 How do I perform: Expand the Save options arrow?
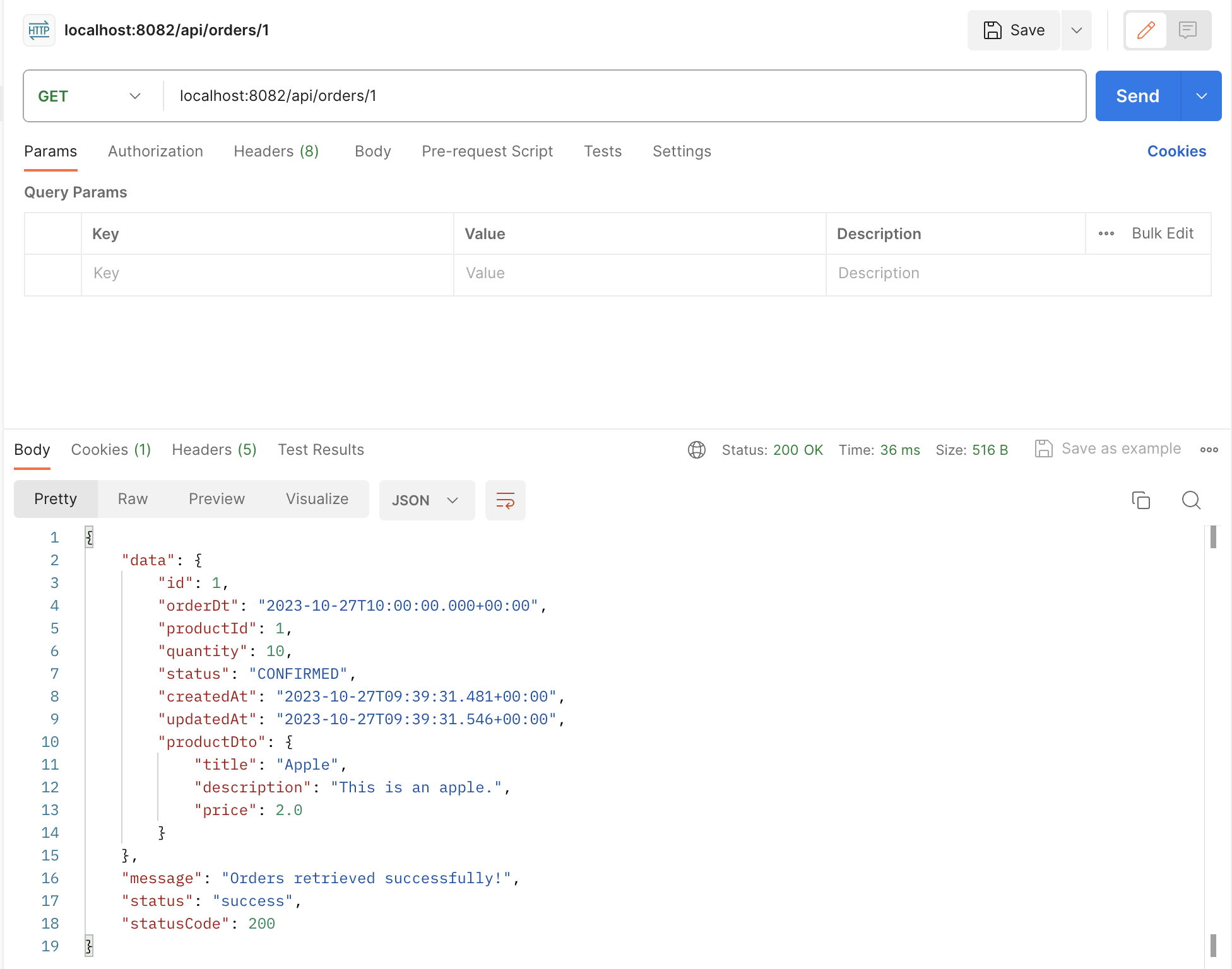click(x=1077, y=30)
